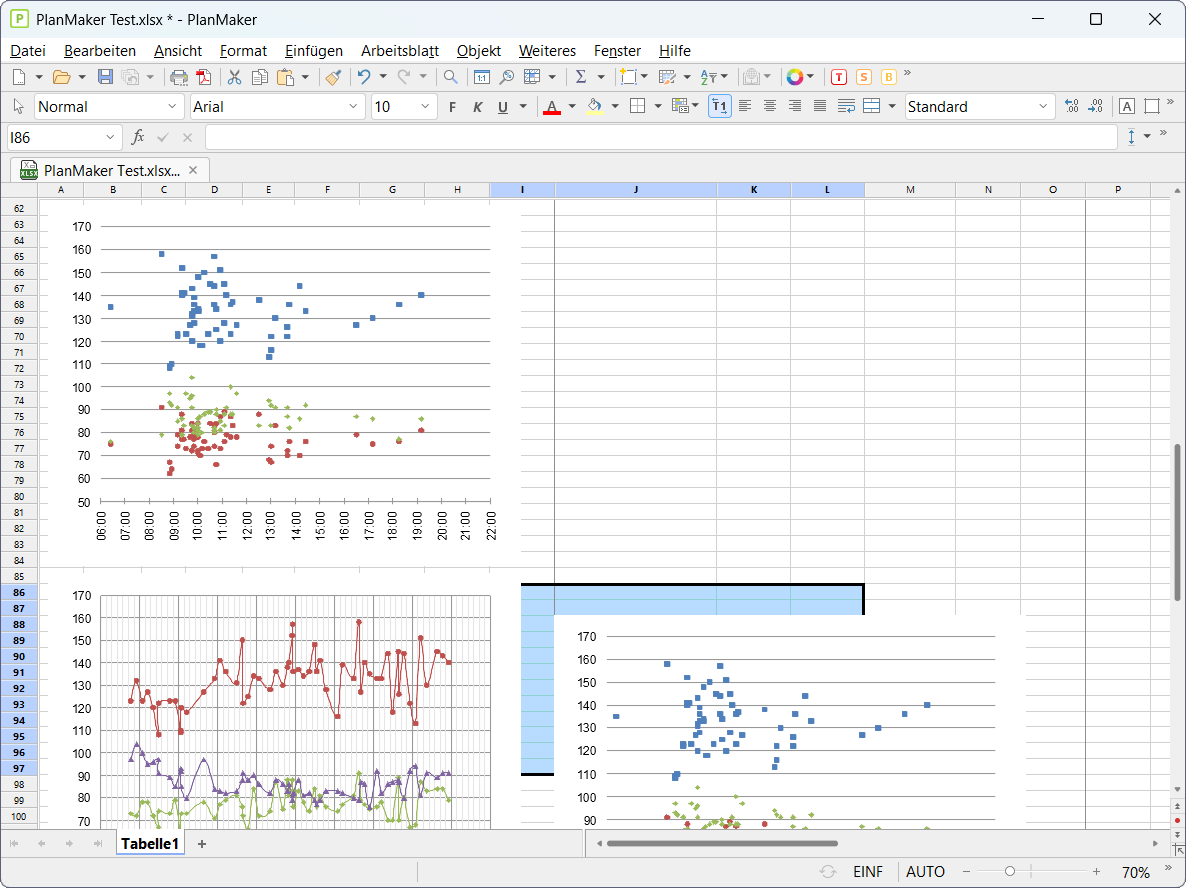Insert new object frame icon

click(628, 76)
